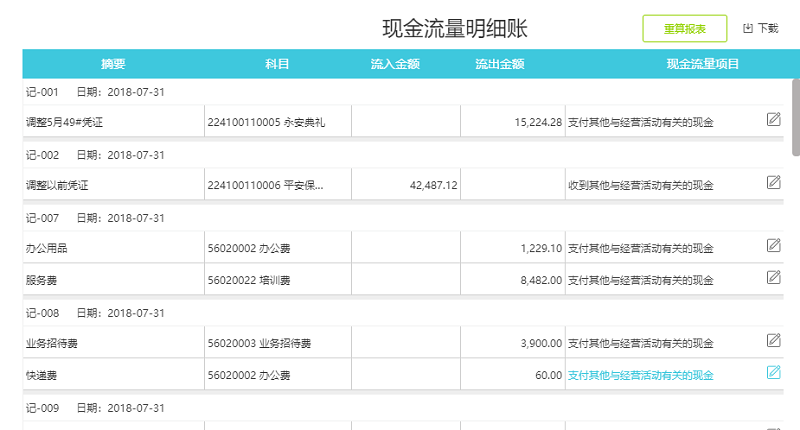This screenshot has width=800, height=430.
Task: Click outflow amount 8,482.00
Action: click(x=541, y=280)
